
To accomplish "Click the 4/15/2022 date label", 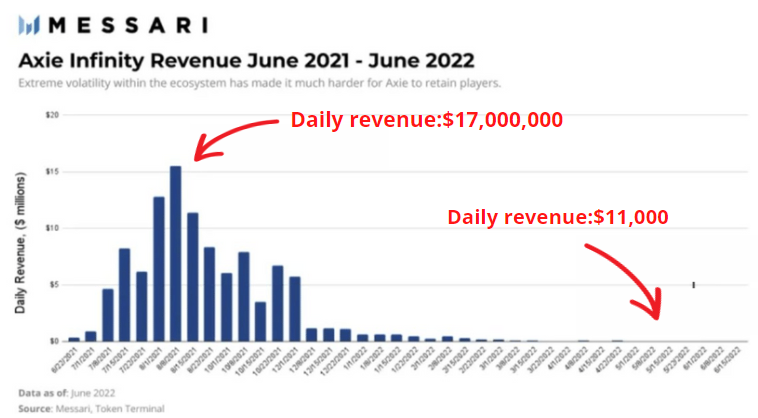I will click(x=592, y=359).
